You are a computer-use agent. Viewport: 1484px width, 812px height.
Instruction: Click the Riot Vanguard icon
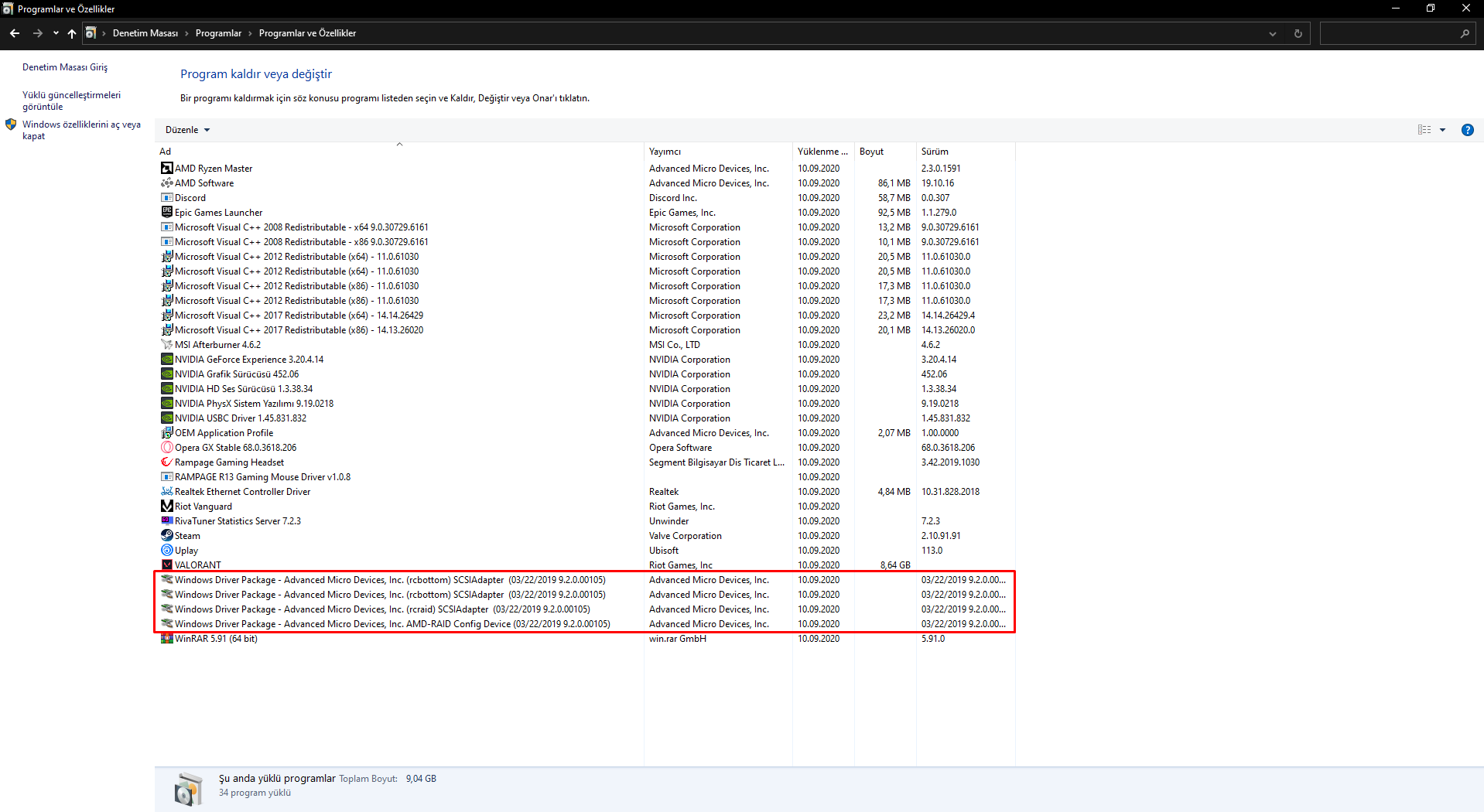(166, 506)
